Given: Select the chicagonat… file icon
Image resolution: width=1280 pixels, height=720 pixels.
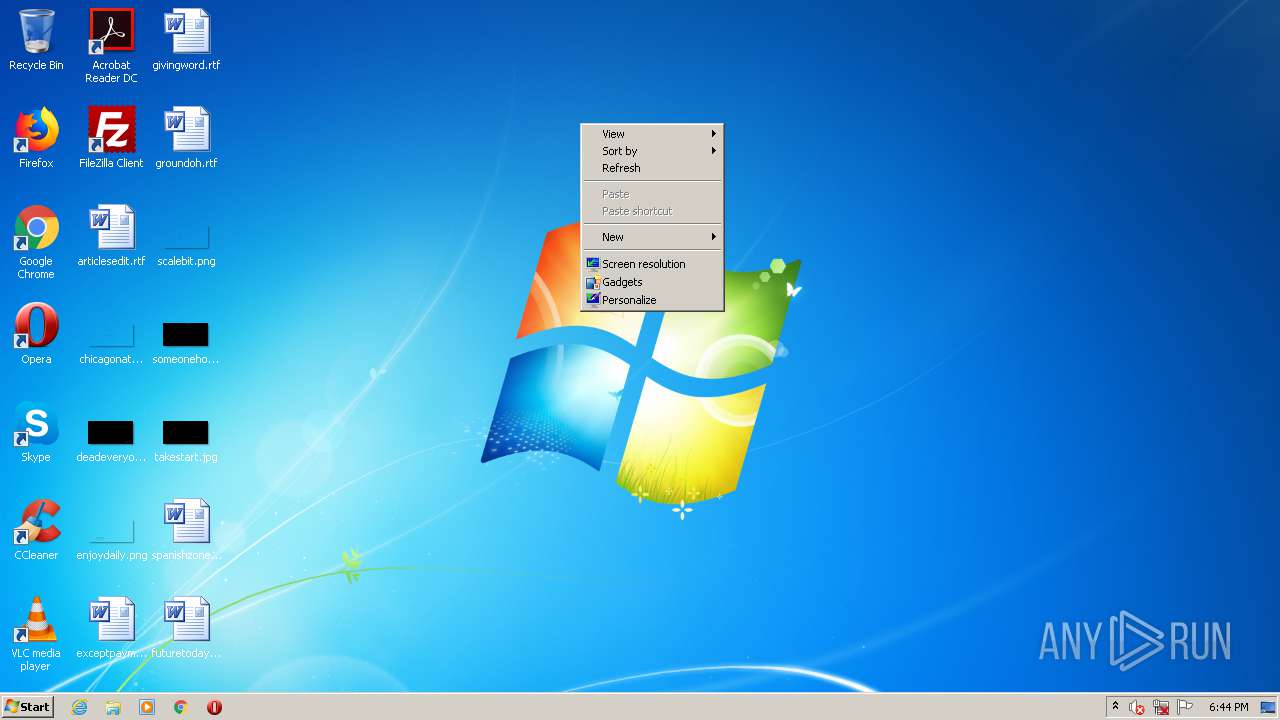Looking at the screenshot, I should coord(111,342).
